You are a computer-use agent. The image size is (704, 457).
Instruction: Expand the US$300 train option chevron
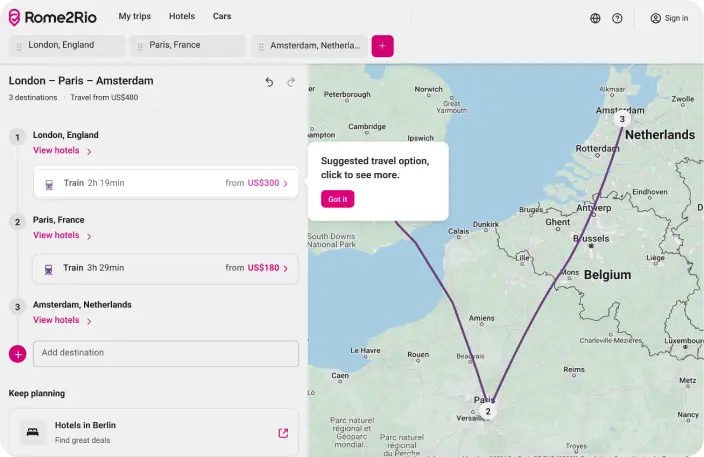pyautogui.click(x=286, y=184)
